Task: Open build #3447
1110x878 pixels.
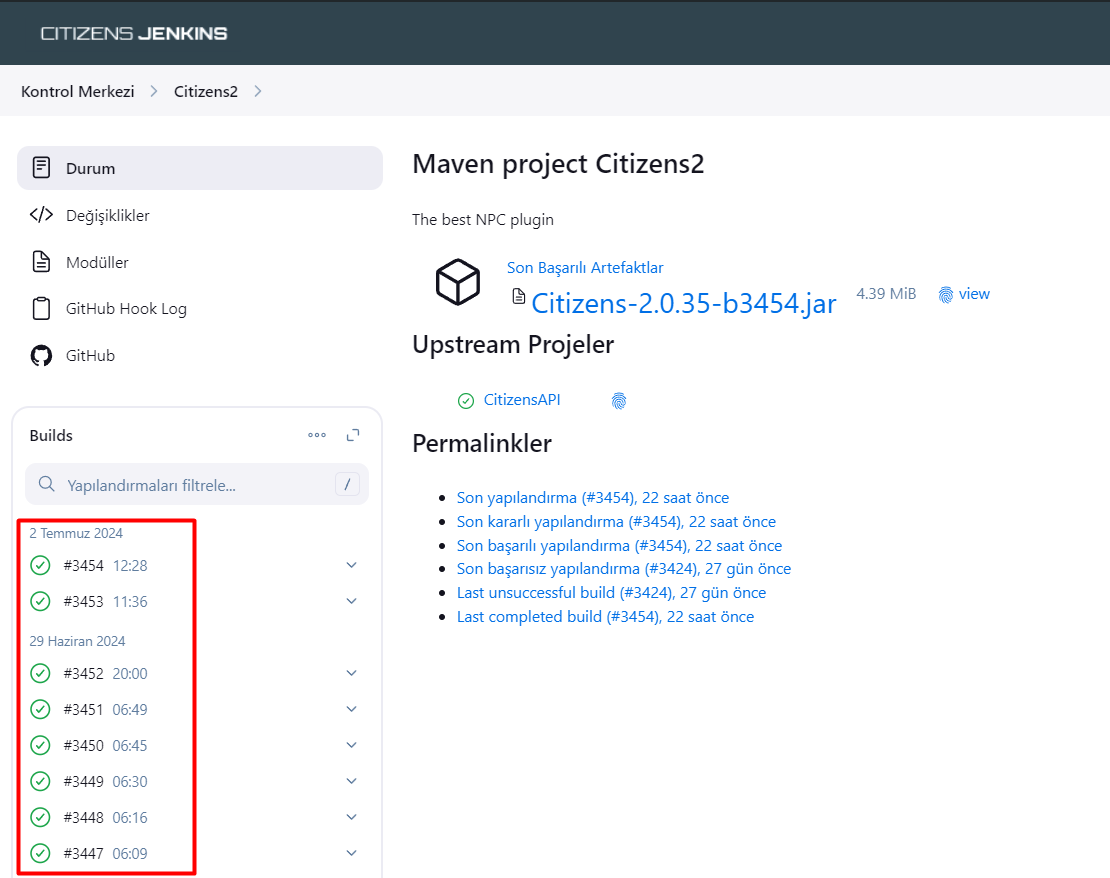Action: pyautogui.click(x=83, y=854)
